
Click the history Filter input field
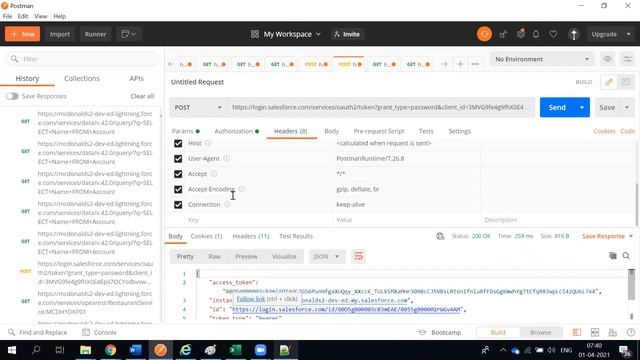(82, 59)
